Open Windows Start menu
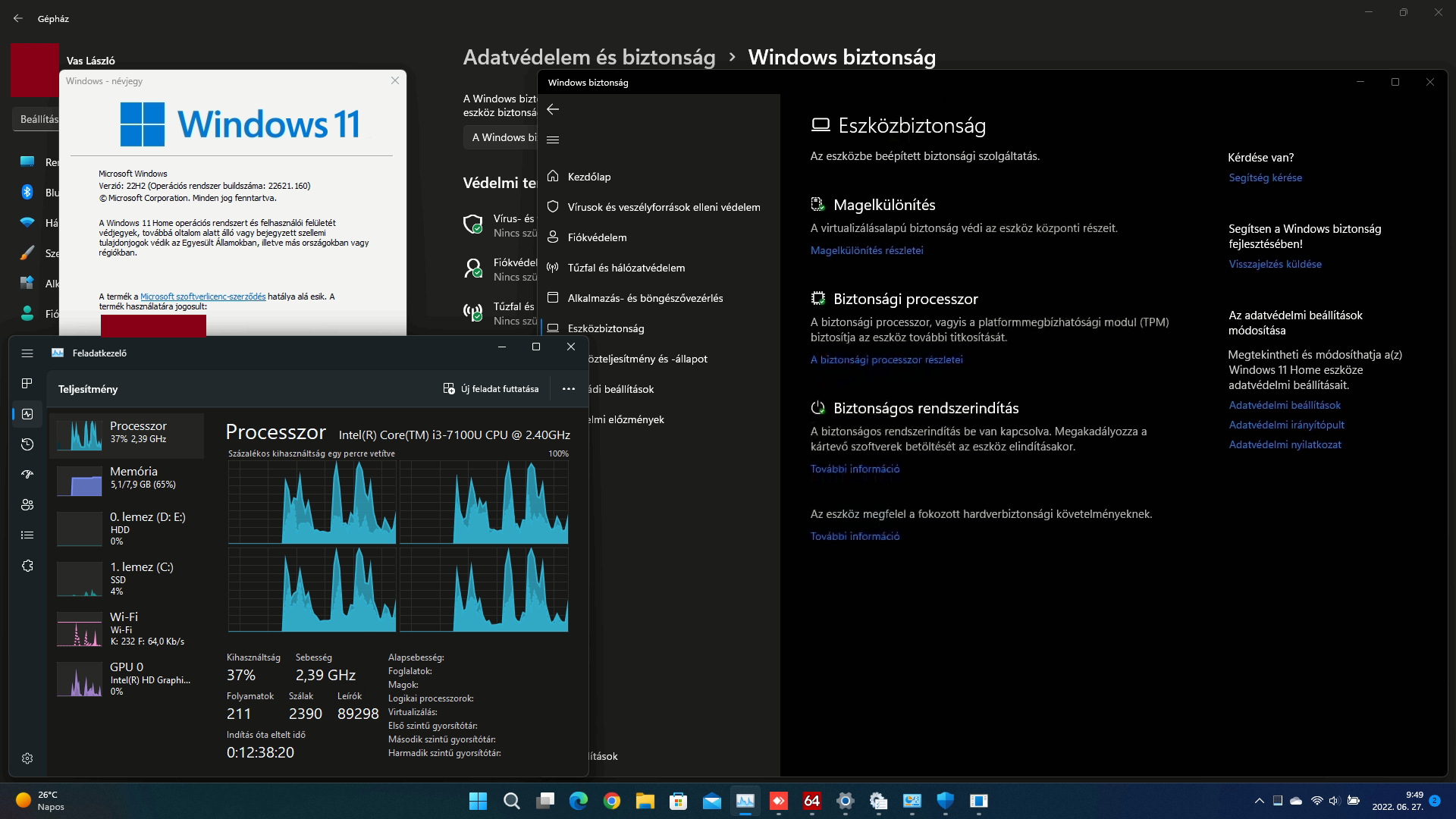Screen dimensions: 1456x819 pos(479,801)
